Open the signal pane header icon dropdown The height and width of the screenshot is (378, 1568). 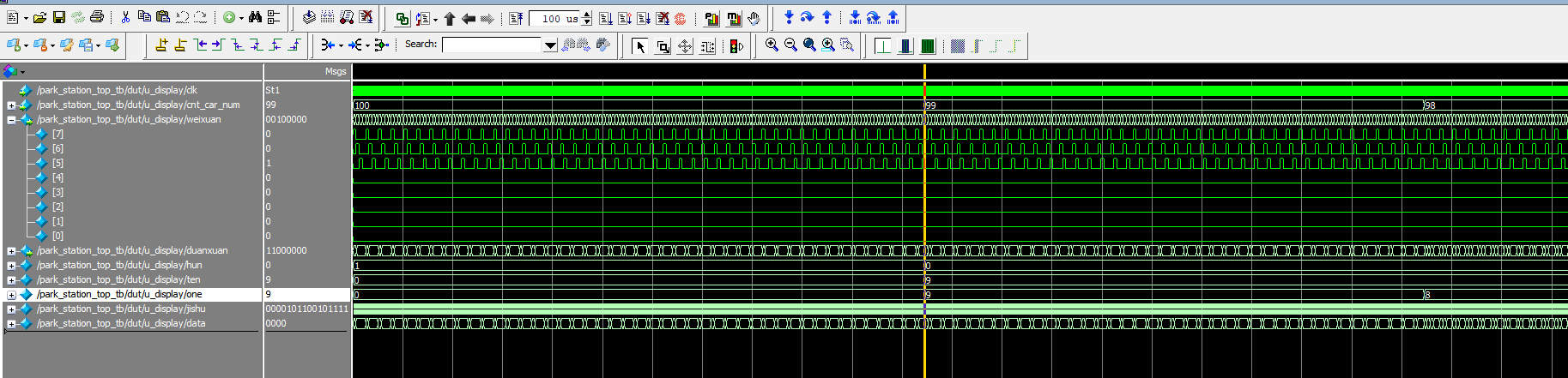pyautogui.click(x=22, y=72)
